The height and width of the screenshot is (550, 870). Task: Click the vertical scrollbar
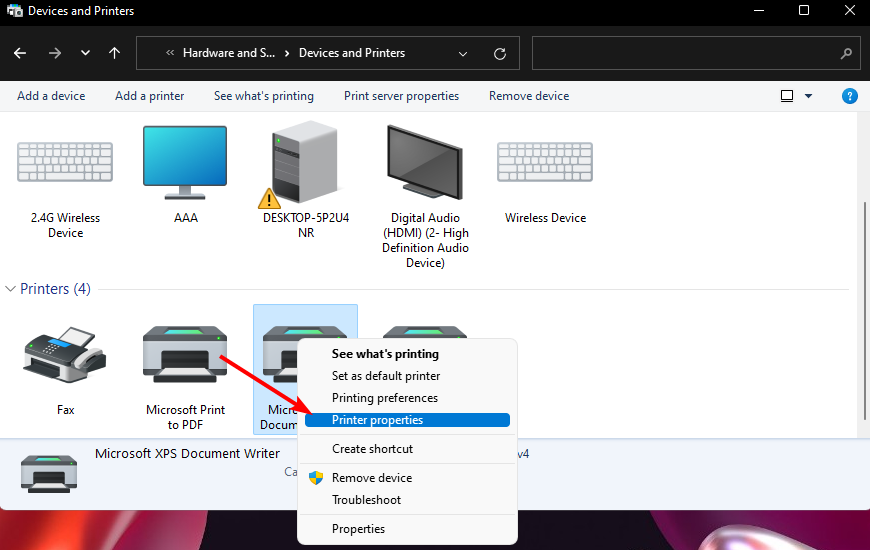(864, 311)
